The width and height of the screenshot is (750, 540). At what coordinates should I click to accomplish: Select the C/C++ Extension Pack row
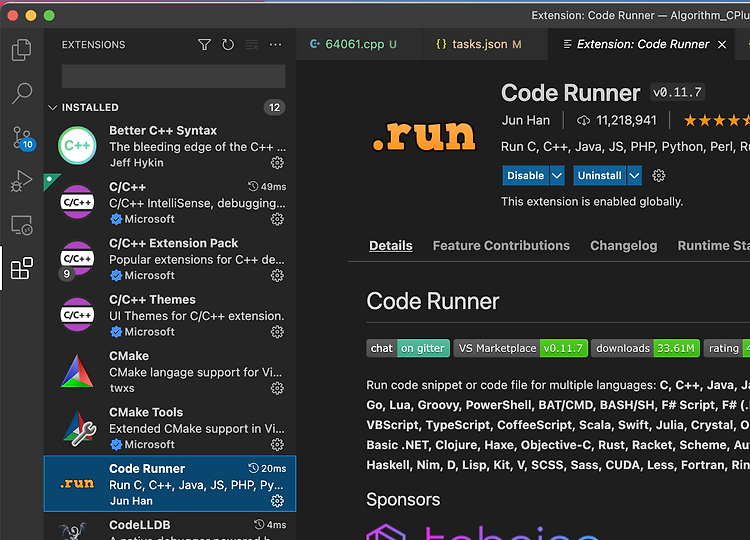(x=170, y=259)
